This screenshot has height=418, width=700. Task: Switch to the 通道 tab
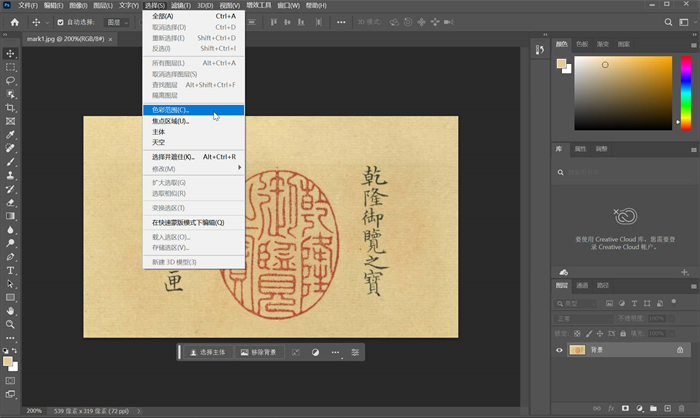[583, 286]
